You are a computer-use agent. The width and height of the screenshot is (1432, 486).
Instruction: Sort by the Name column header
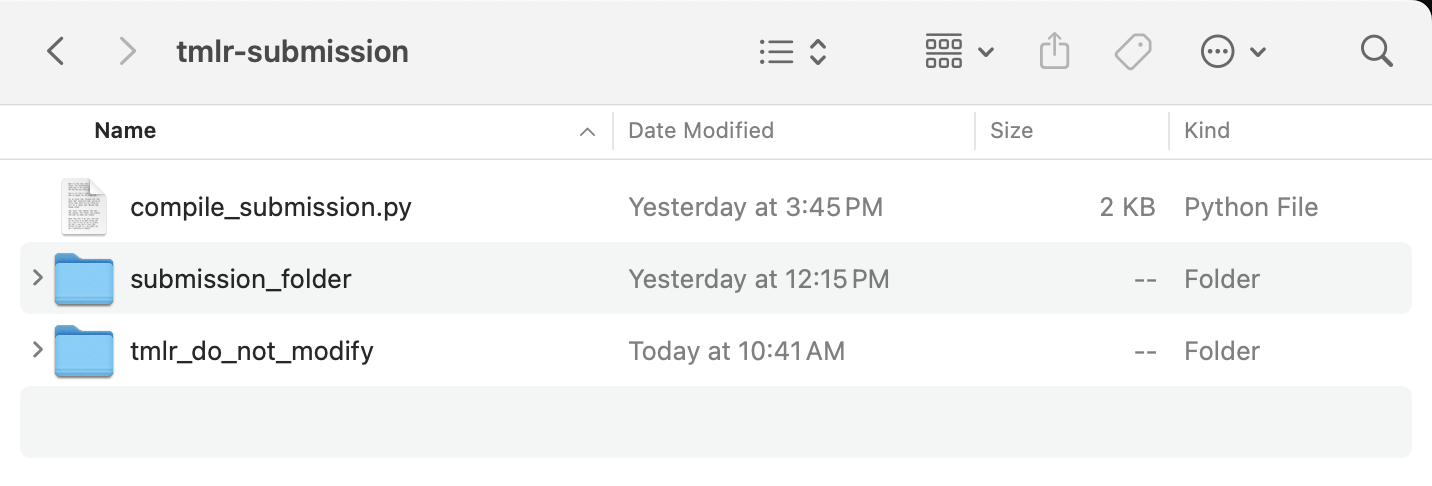click(x=125, y=131)
